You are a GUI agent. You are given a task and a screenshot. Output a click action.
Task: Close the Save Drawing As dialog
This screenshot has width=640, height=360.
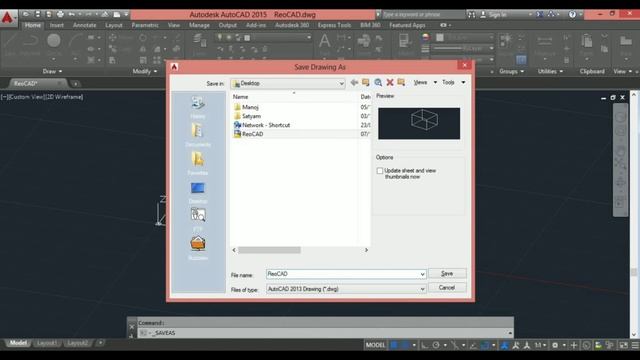pyautogui.click(x=464, y=65)
